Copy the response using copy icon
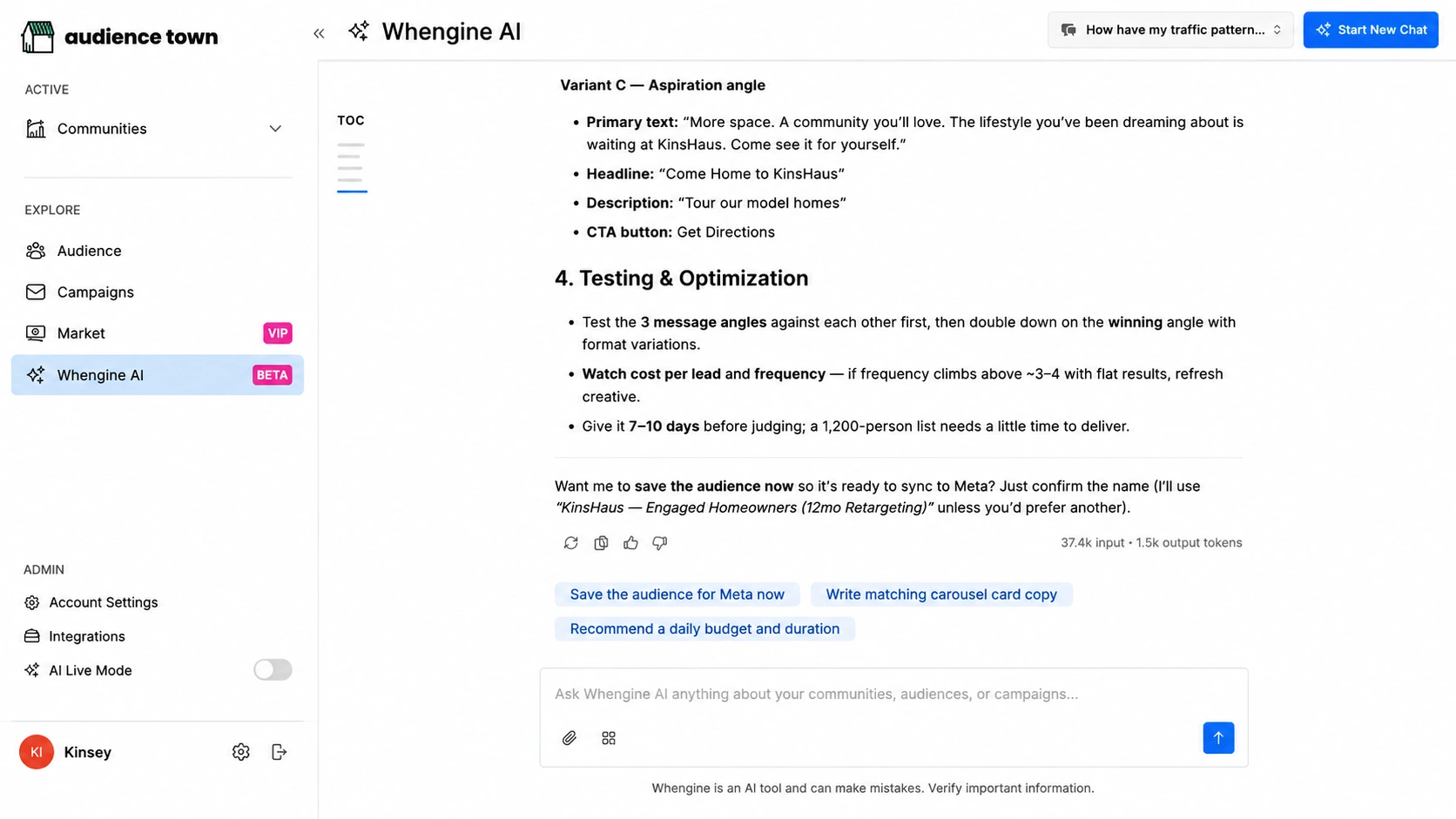Image resolution: width=1456 pixels, height=819 pixels. click(x=601, y=543)
